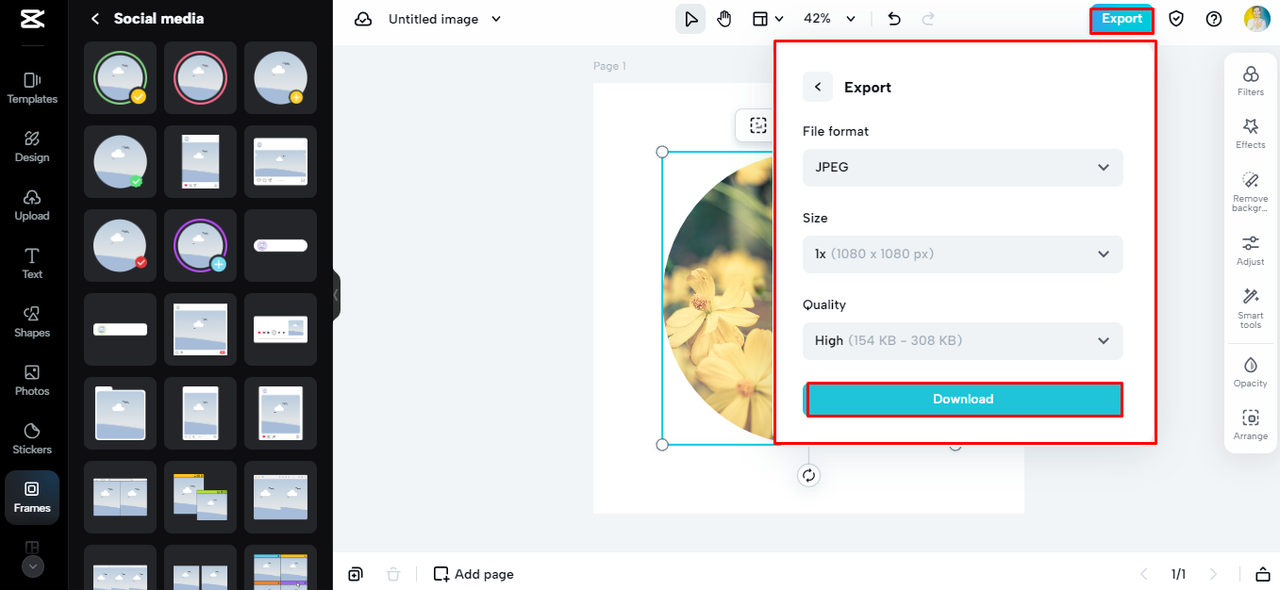The width and height of the screenshot is (1280, 590).
Task: Select the pink ring circle frame
Action: tap(200, 78)
